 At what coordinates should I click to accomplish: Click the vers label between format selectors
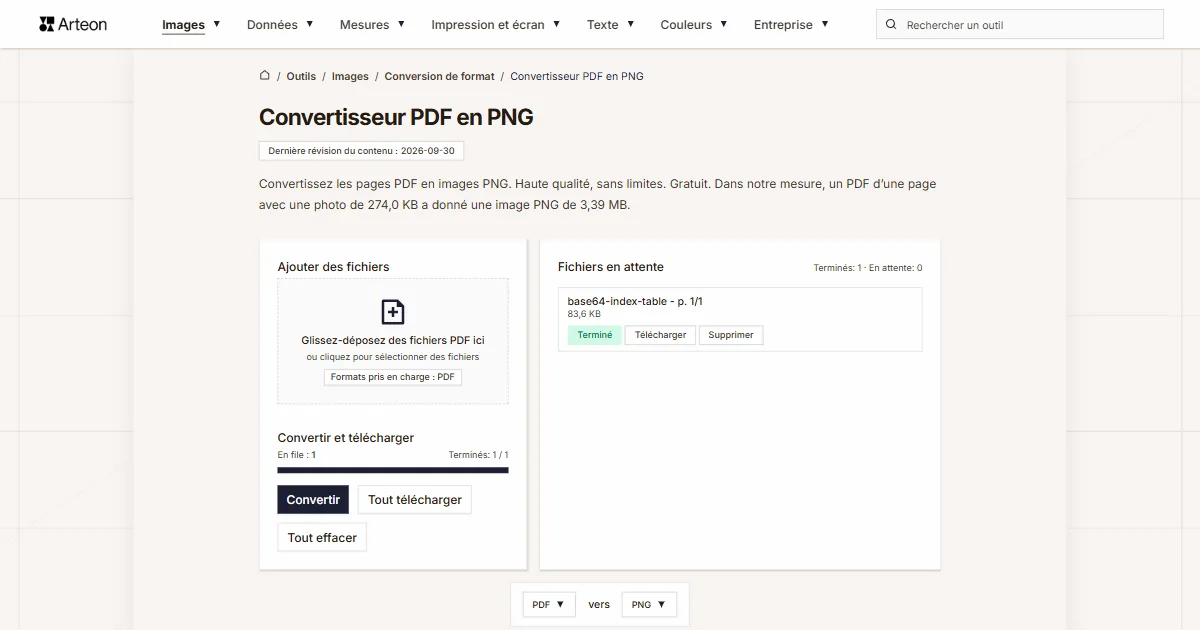click(x=599, y=604)
